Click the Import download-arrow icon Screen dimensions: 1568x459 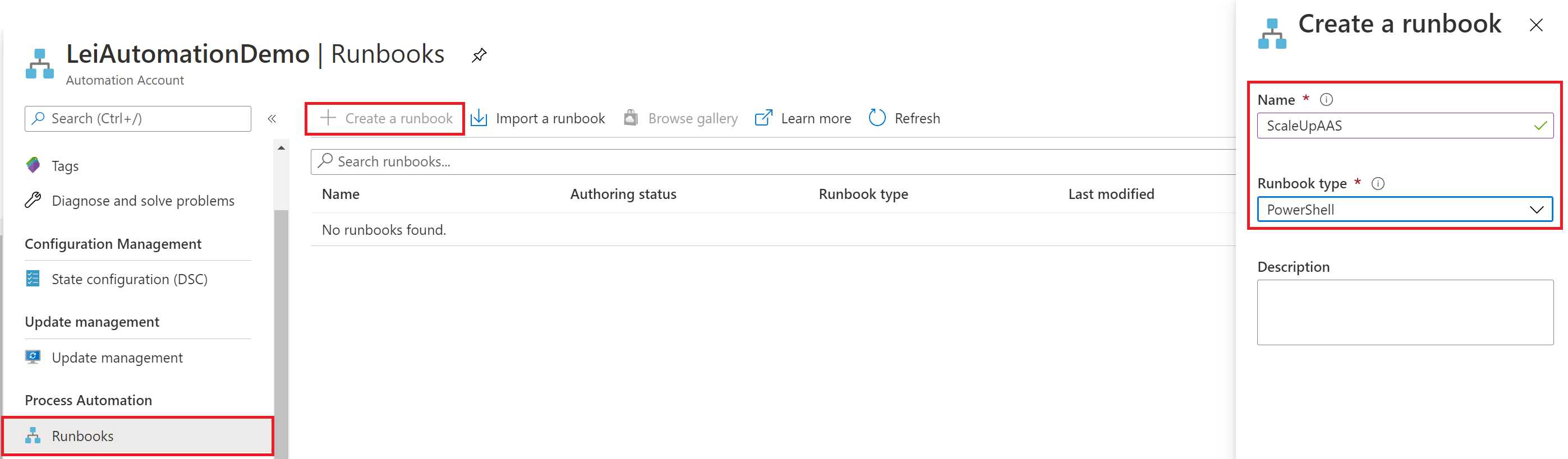coord(479,118)
